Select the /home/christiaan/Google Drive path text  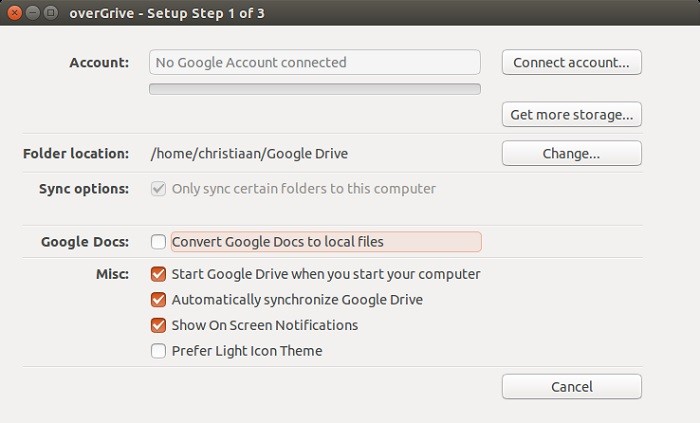[249, 153]
